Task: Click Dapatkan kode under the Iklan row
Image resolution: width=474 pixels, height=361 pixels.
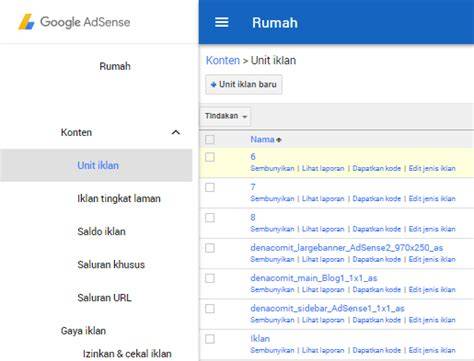Action: point(377,350)
